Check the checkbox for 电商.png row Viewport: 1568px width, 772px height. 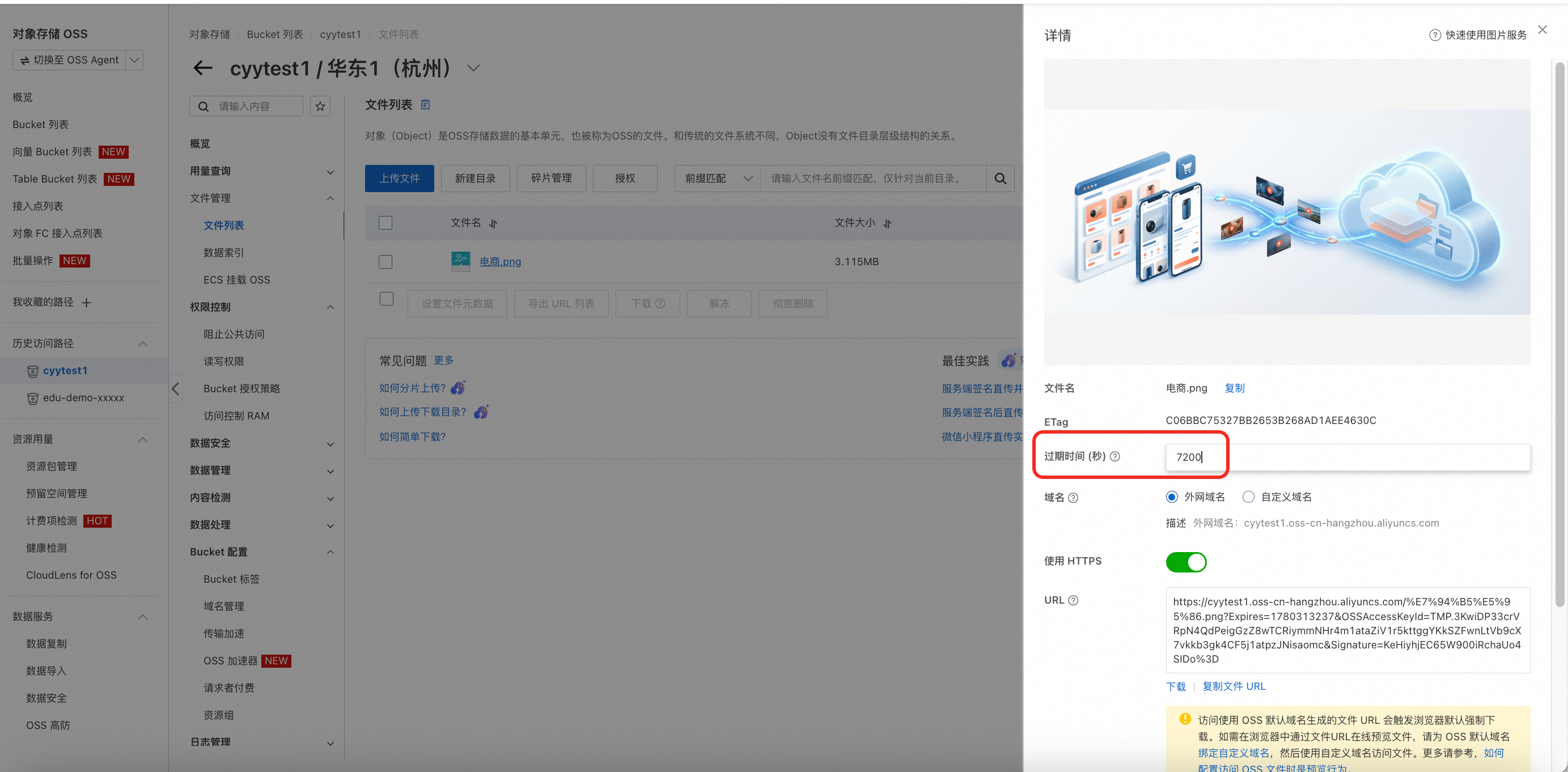coord(385,262)
